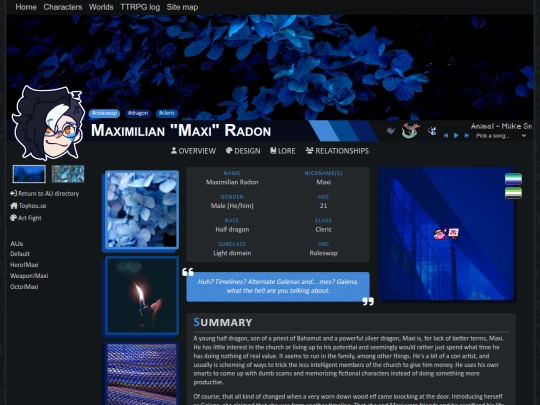
Task: Click the pixel painting easel sprite
Action: [x=454, y=233]
